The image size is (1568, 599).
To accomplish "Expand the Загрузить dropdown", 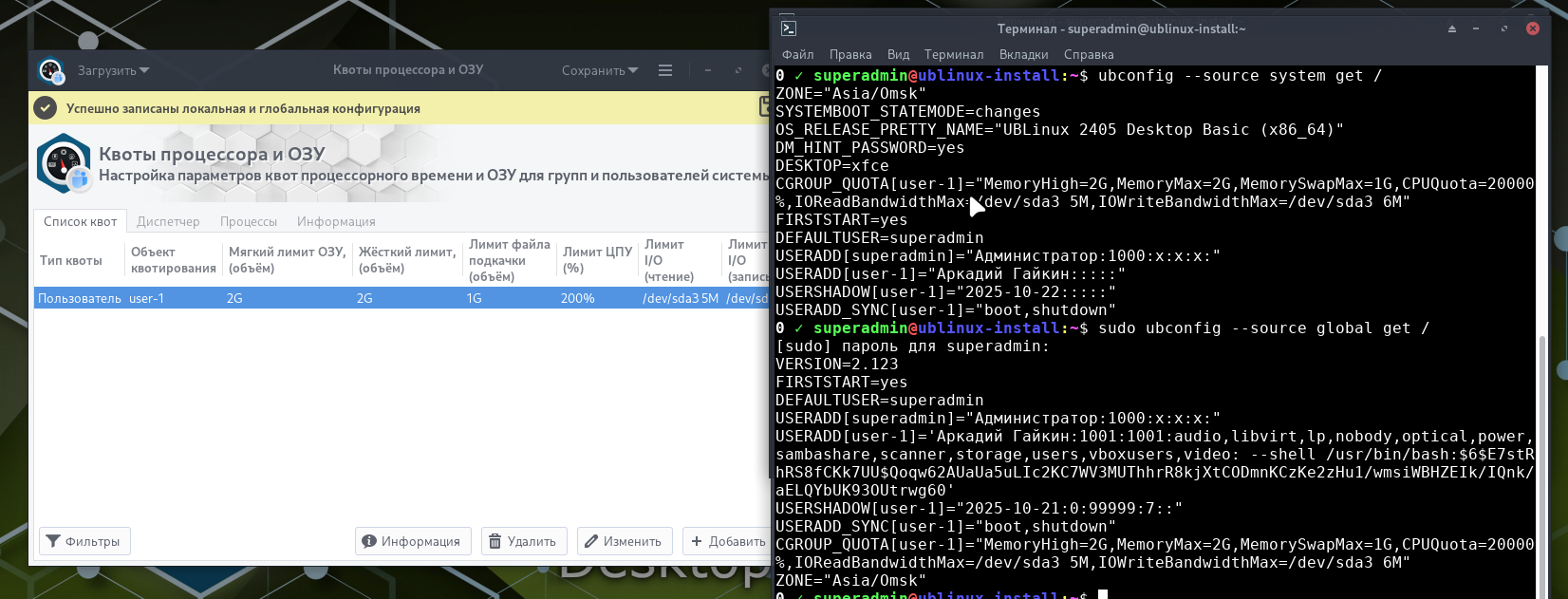I will (x=113, y=70).
